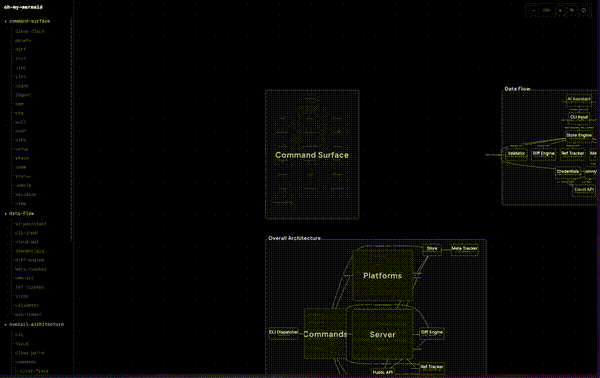Select the diff-engine item in sidebar
600x378 pixels.
pos(29,260)
